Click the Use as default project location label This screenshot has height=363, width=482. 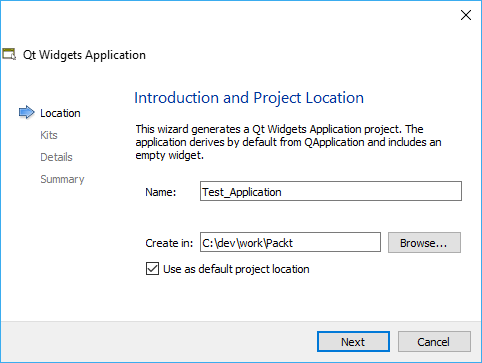click(x=236, y=269)
